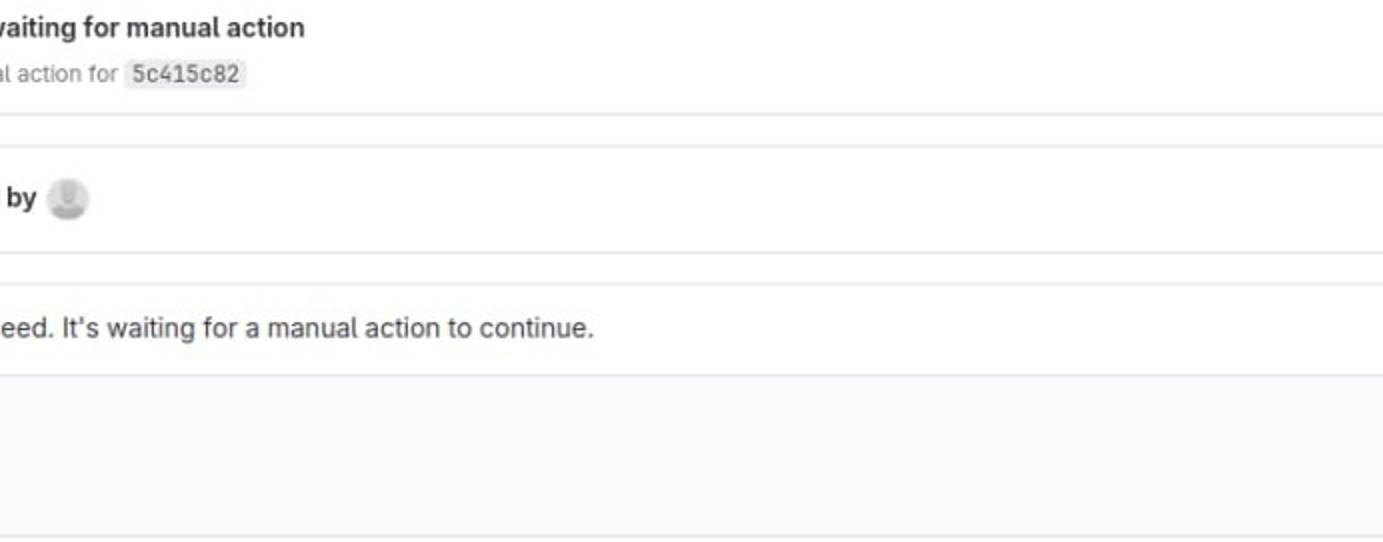The width and height of the screenshot is (1383, 542).
Task: Click the "eed." text fragment in the message row
Action: click(x=27, y=328)
